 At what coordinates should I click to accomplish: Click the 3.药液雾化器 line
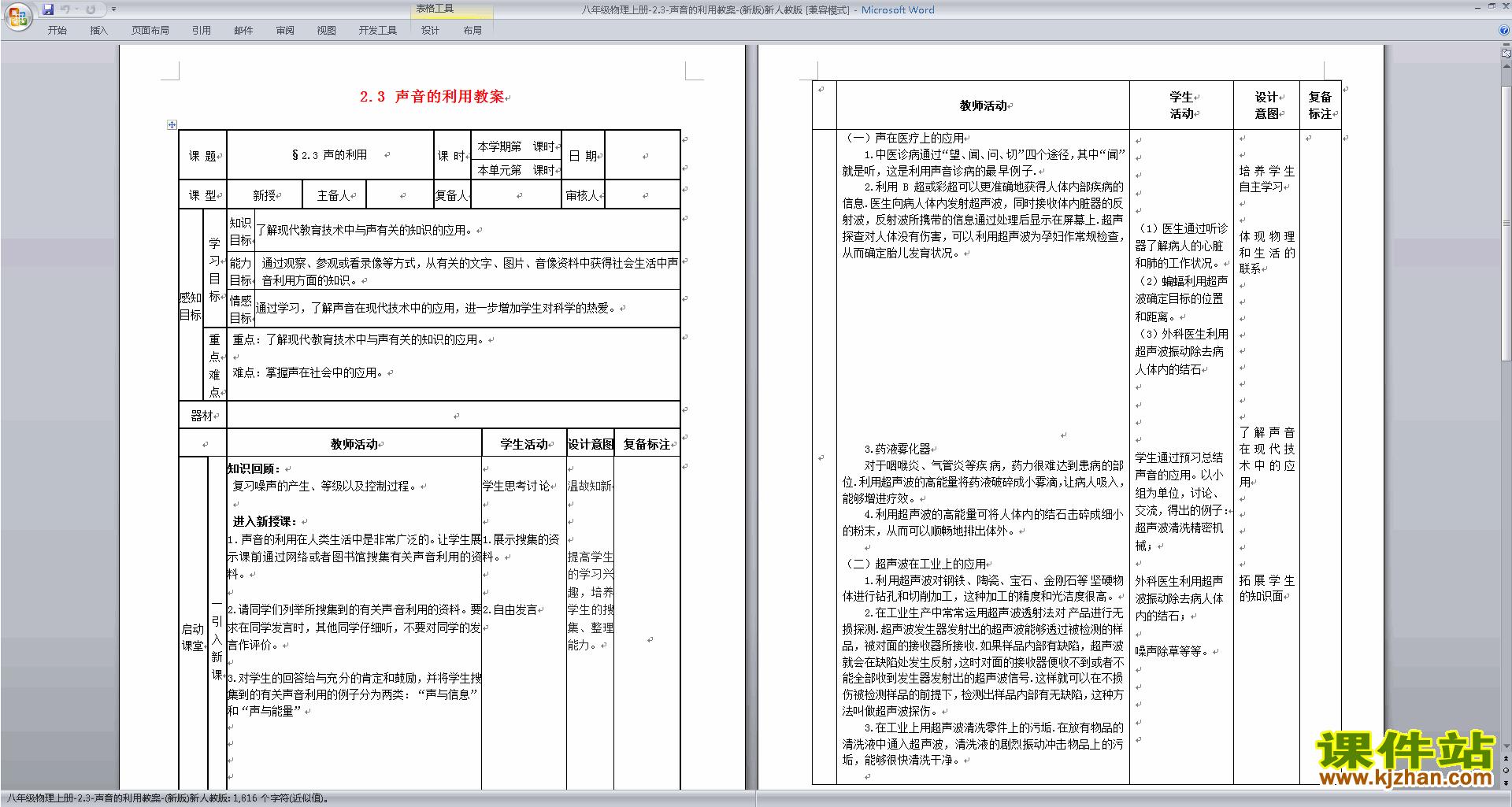pyautogui.click(x=897, y=449)
